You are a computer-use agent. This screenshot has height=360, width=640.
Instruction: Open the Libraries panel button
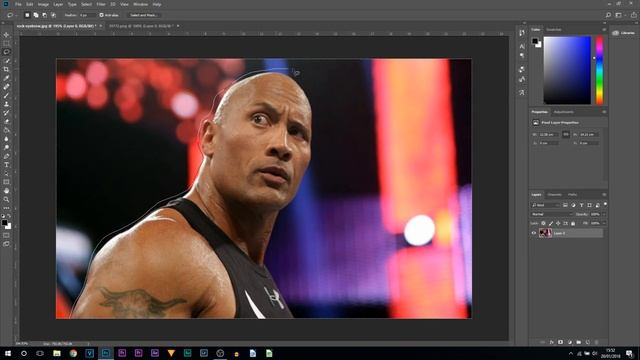pos(624,33)
